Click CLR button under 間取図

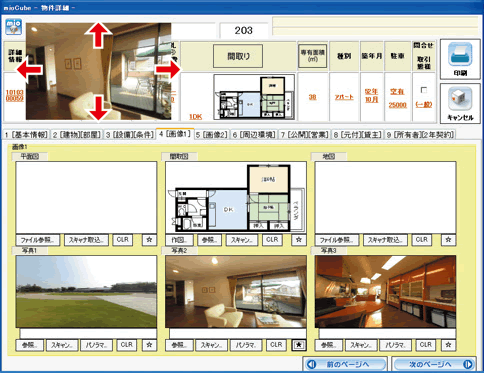(x=272, y=240)
